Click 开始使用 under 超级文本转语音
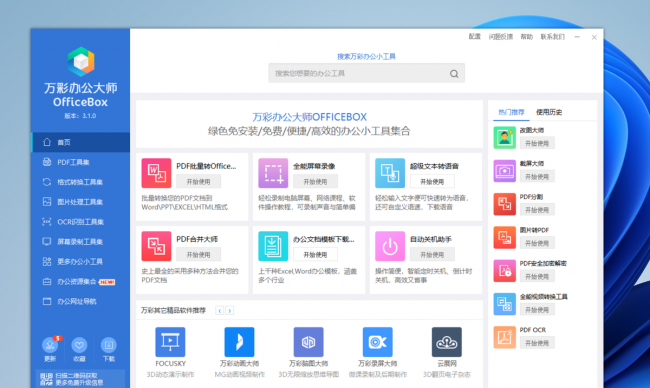The image size is (650, 388). [432, 182]
